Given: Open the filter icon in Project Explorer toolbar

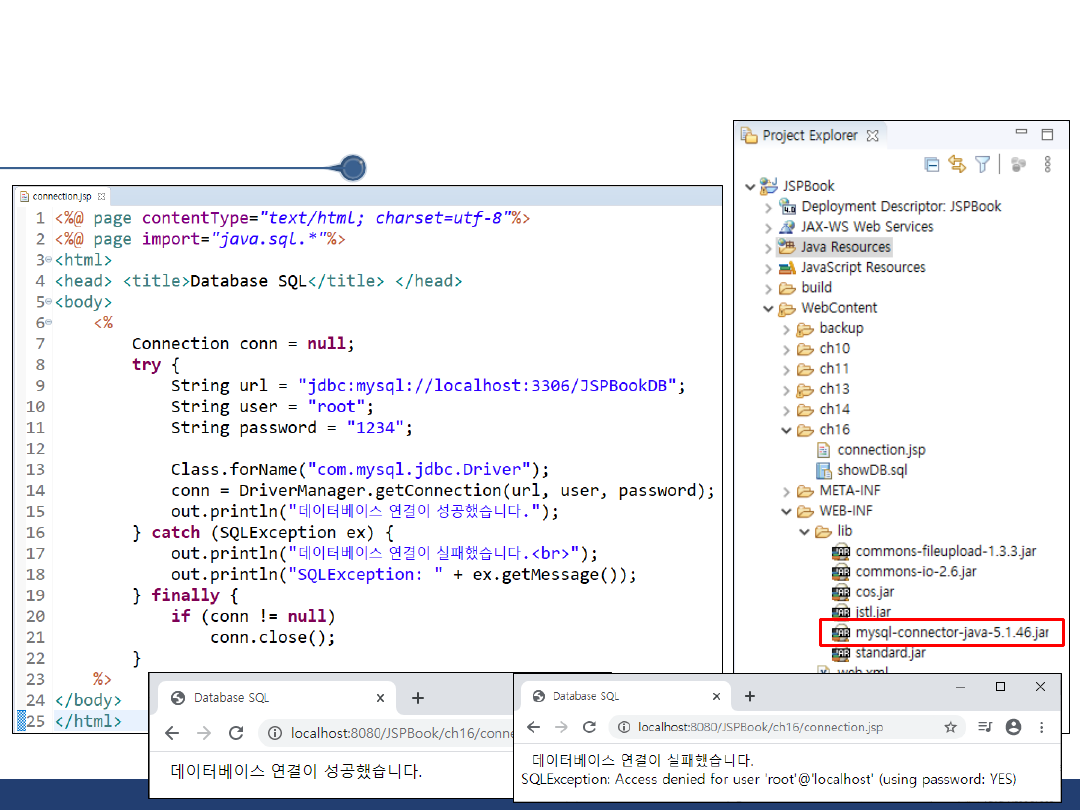Looking at the screenshot, I should click(983, 164).
